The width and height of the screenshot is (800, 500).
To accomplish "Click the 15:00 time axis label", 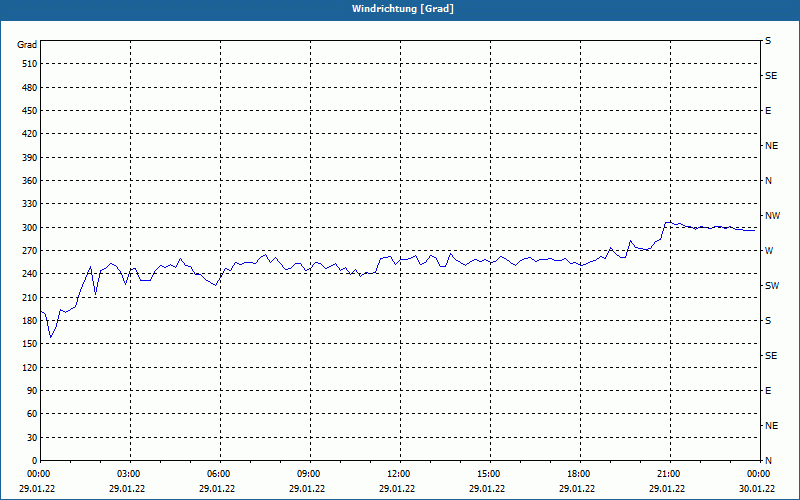I will [488, 474].
